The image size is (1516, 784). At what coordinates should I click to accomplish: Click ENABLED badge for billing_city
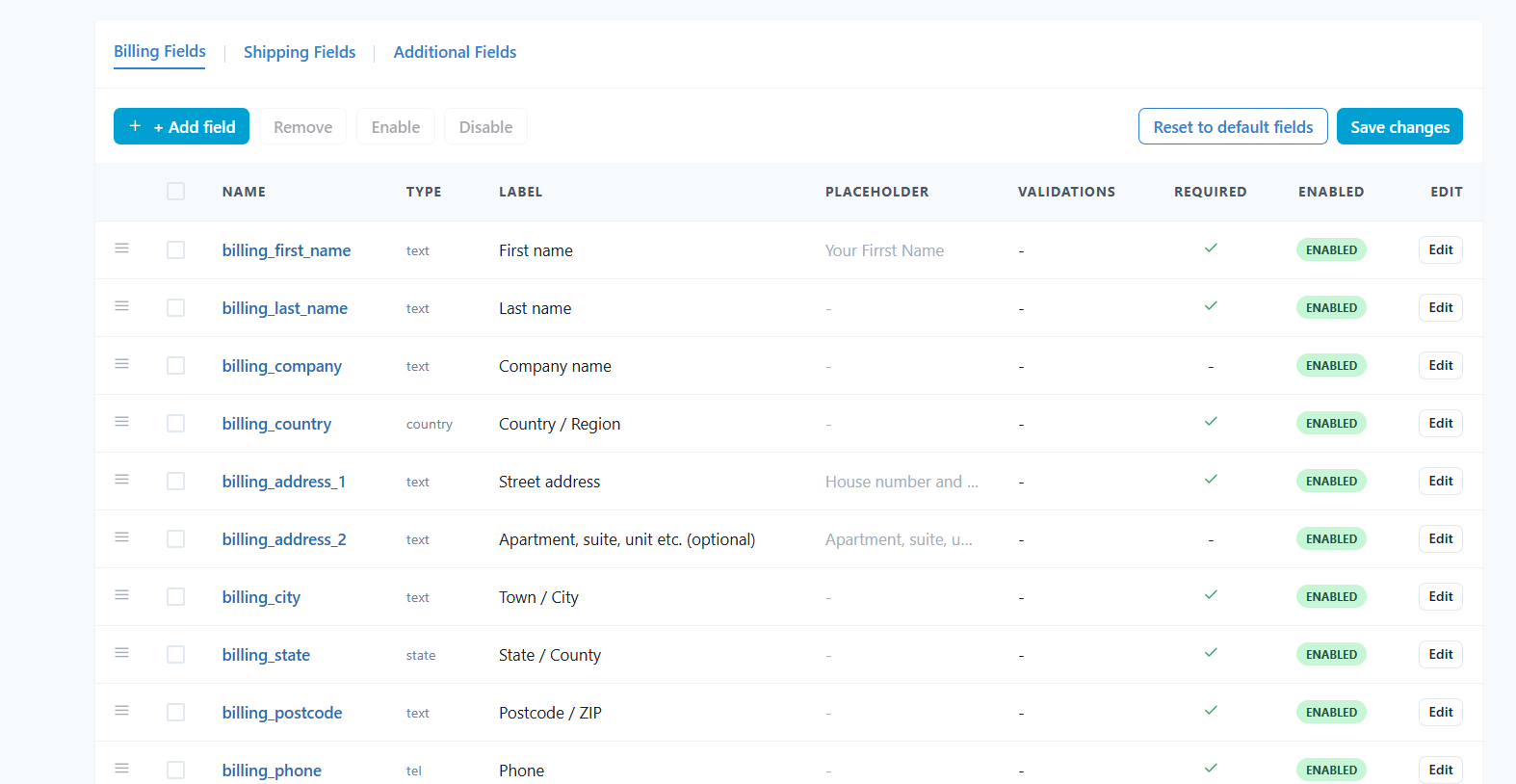coord(1331,596)
